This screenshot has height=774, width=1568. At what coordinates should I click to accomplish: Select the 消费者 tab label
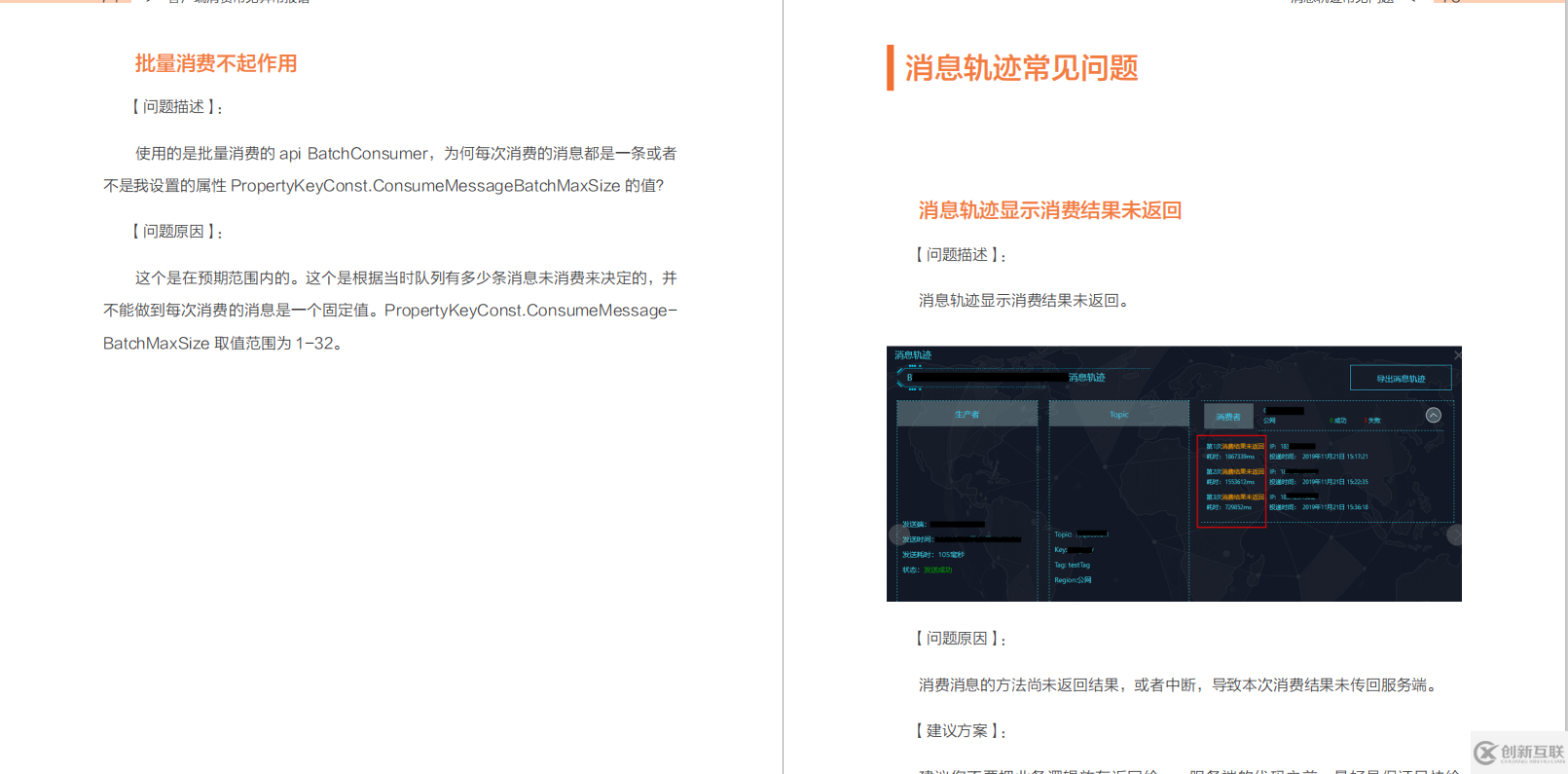(x=1228, y=417)
